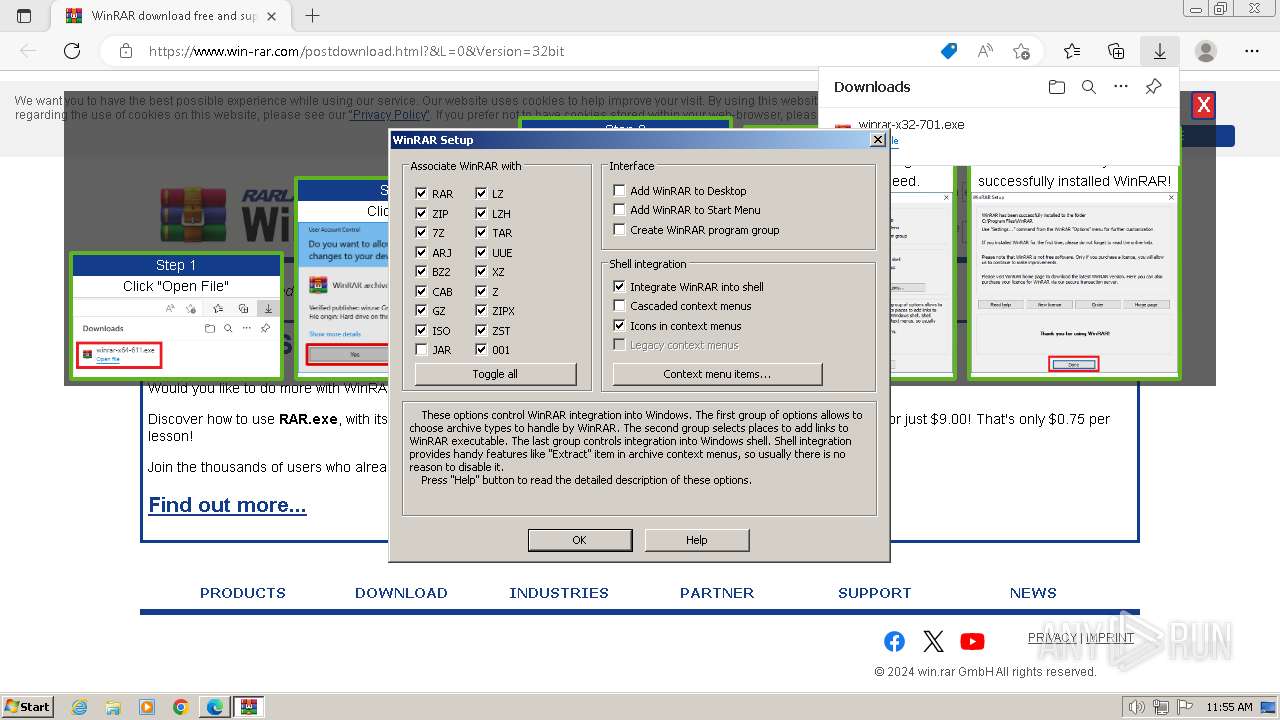
Task: Select the WinRAR download browser tab
Action: 171,16
